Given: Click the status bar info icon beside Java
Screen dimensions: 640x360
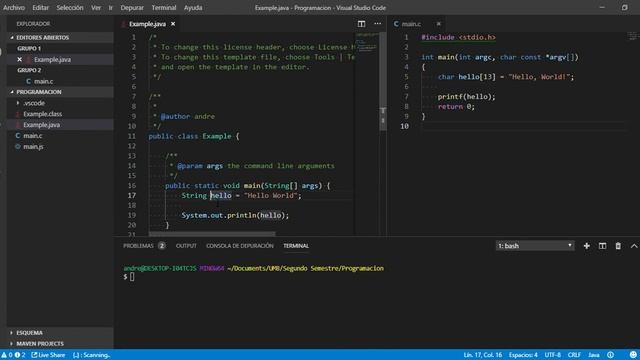Looking at the screenshot, I should click(x=610, y=355).
